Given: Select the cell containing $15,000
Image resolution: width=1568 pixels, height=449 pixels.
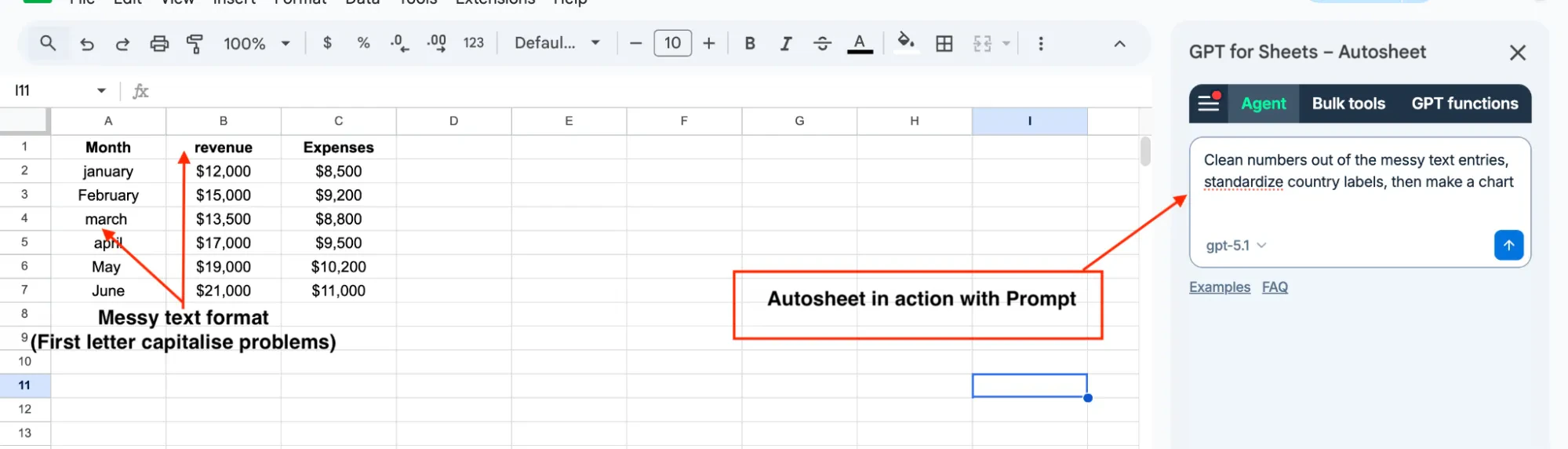Looking at the screenshot, I should pos(224,195).
